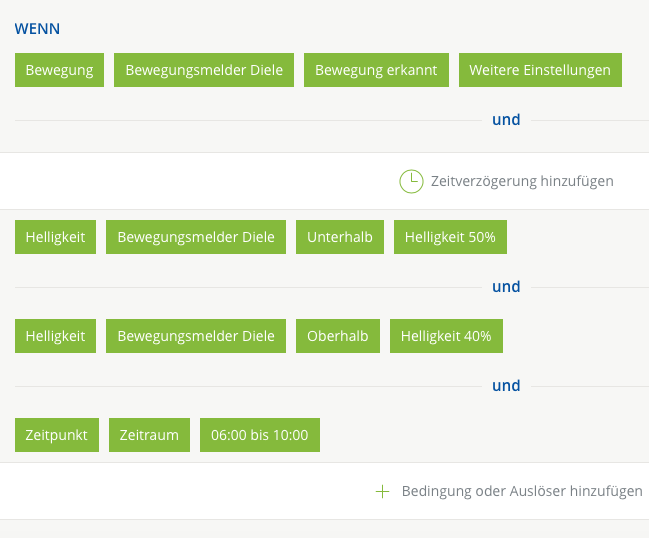Toggle the 'und' connector above Zeitpunkt
The image size is (649, 538).
(x=506, y=386)
